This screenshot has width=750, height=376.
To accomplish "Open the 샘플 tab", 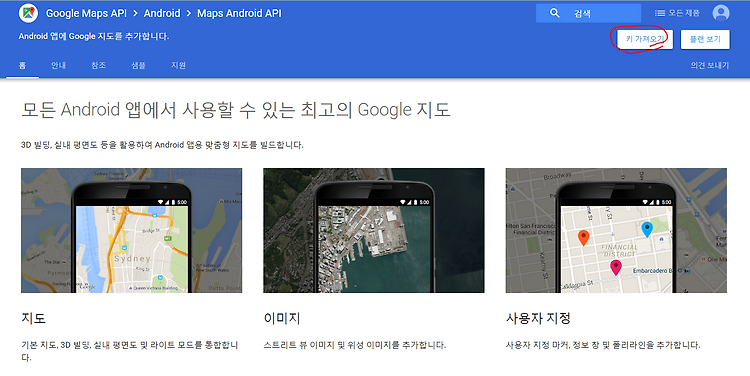I will (139, 66).
